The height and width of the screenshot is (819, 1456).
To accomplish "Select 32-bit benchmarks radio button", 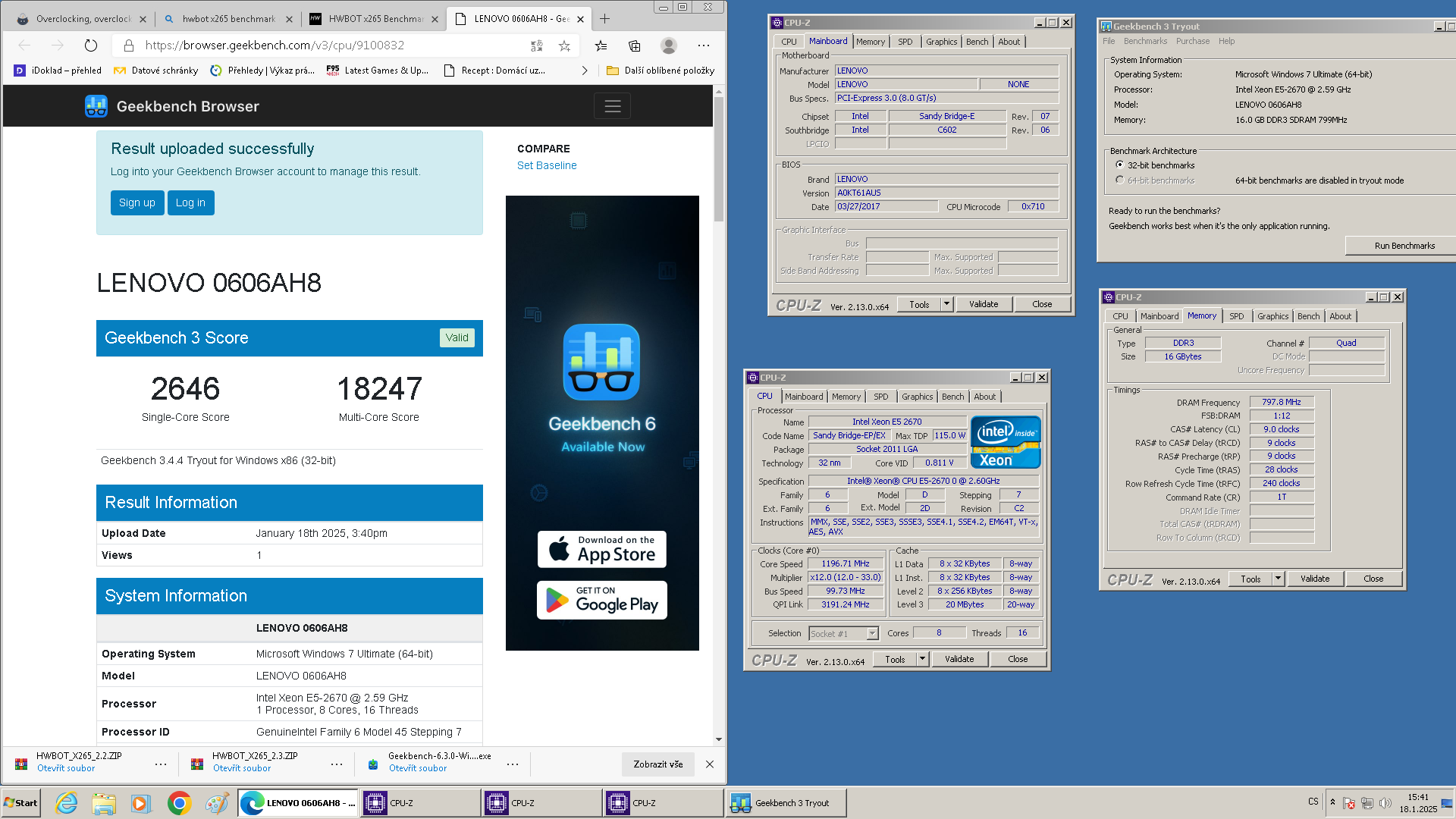I will 1119,165.
